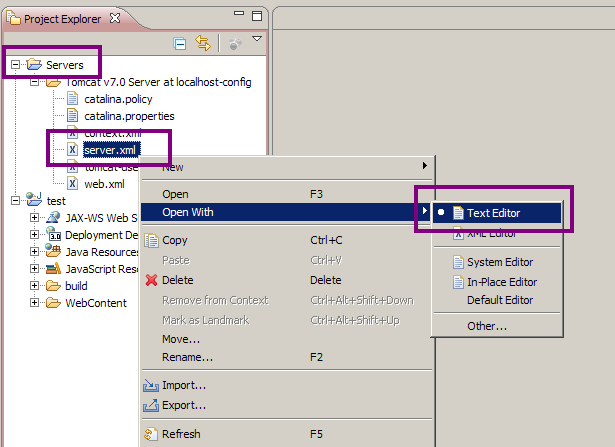Select web.xml file name
The image size is (615, 447).
coord(104,184)
